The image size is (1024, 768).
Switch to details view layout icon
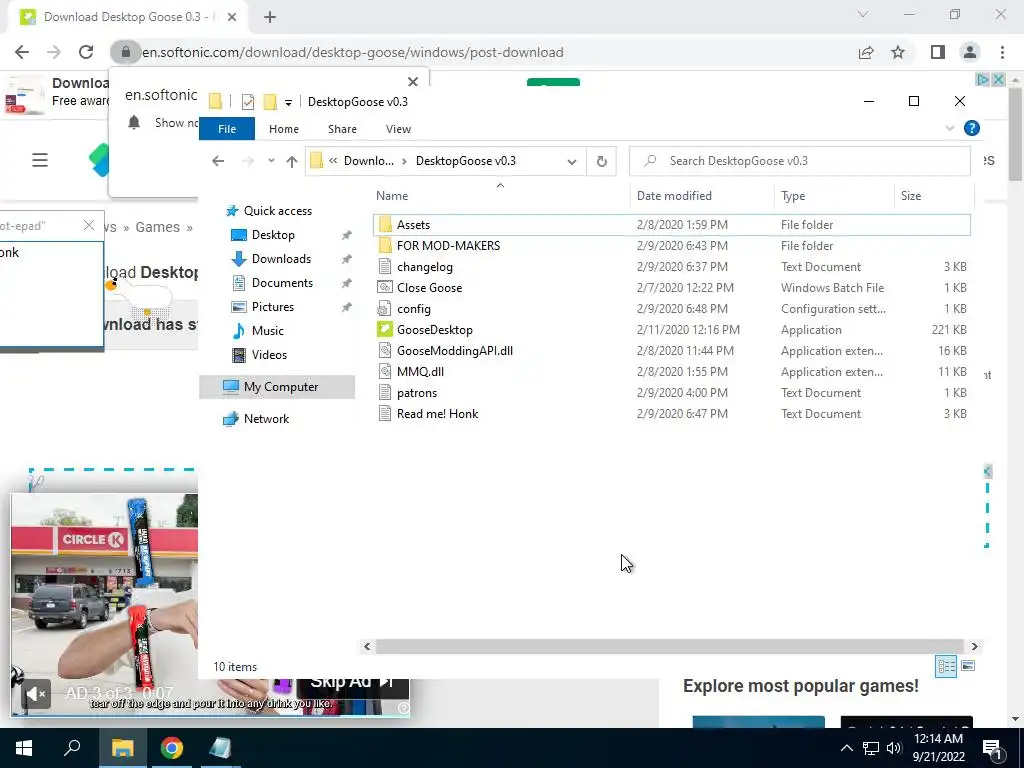pos(946,666)
